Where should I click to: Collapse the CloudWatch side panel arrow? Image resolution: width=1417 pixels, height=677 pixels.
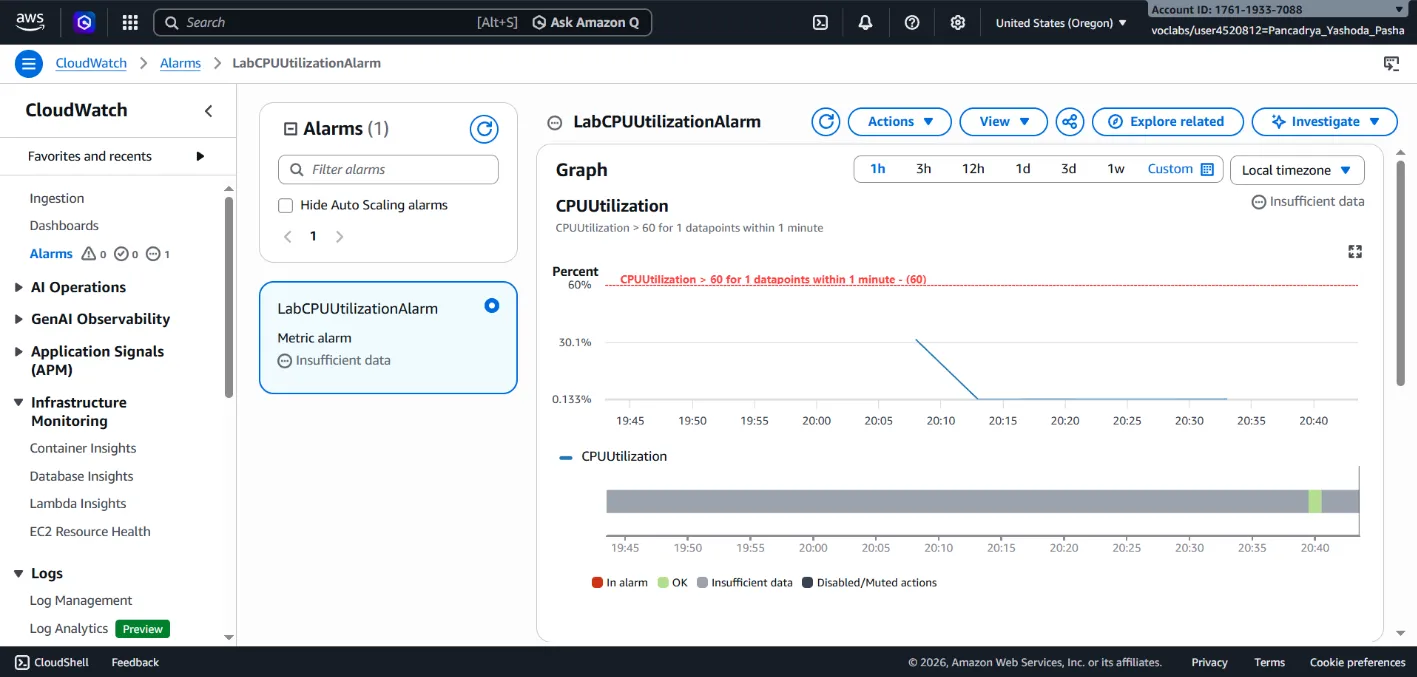tap(209, 111)
